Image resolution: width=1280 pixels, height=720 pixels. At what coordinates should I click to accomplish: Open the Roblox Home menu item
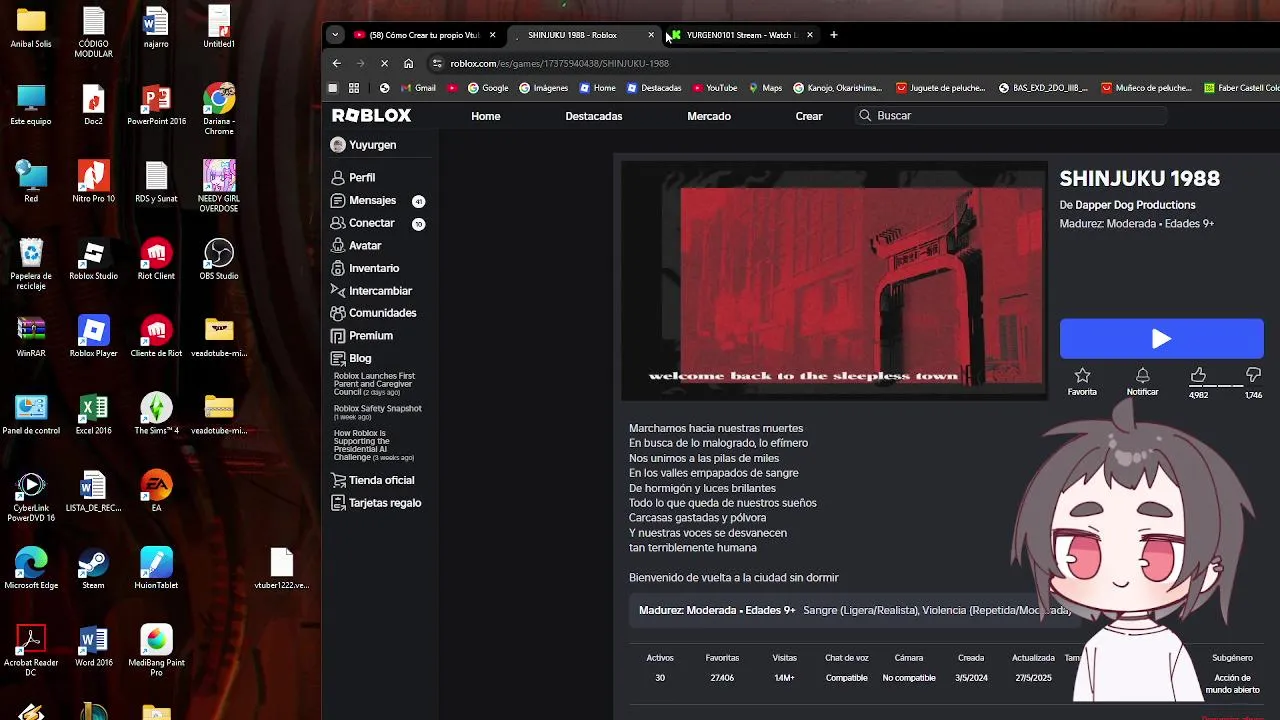pos(485,116)
